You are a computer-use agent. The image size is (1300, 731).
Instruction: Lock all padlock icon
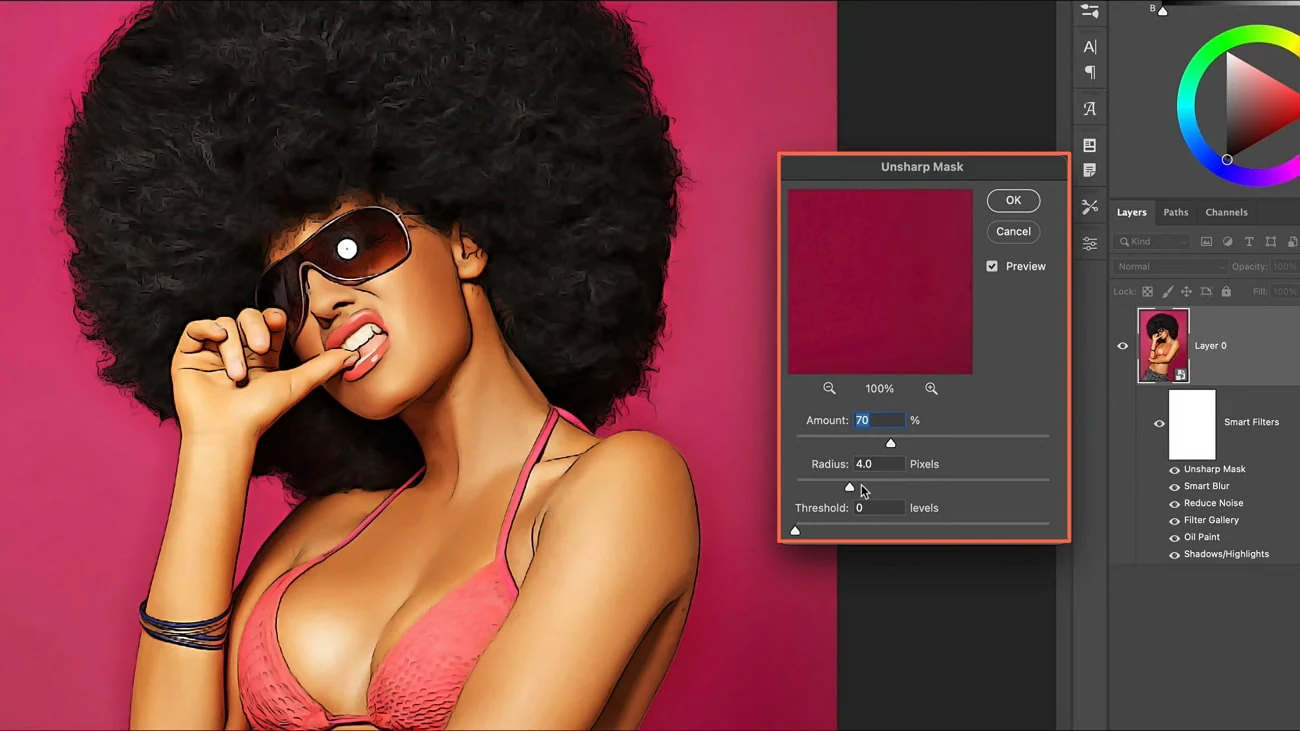pyautogui.click(x=1226, y=291)
